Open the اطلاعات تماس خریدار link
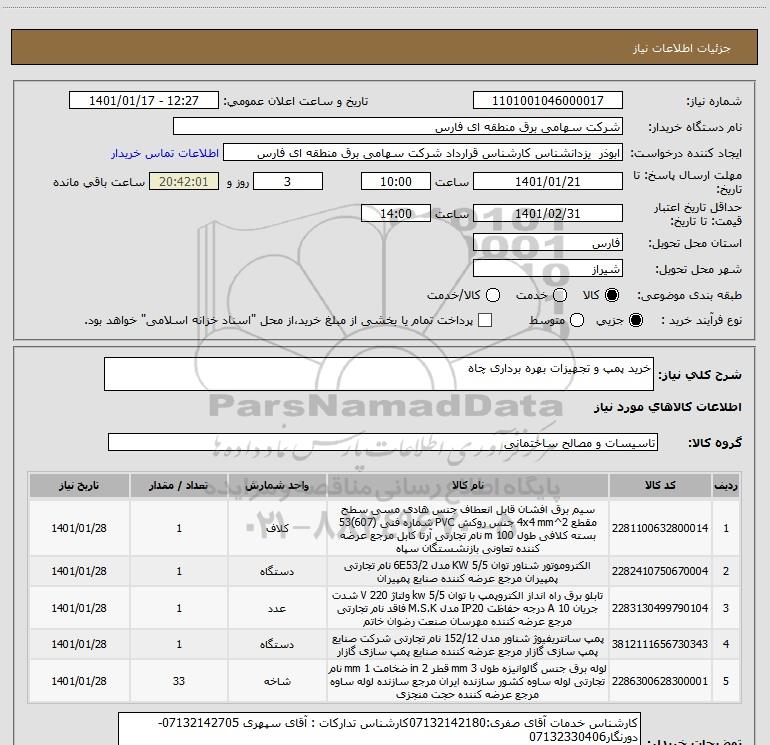Screen dimensions: 770x745 [x=165, y=153]
